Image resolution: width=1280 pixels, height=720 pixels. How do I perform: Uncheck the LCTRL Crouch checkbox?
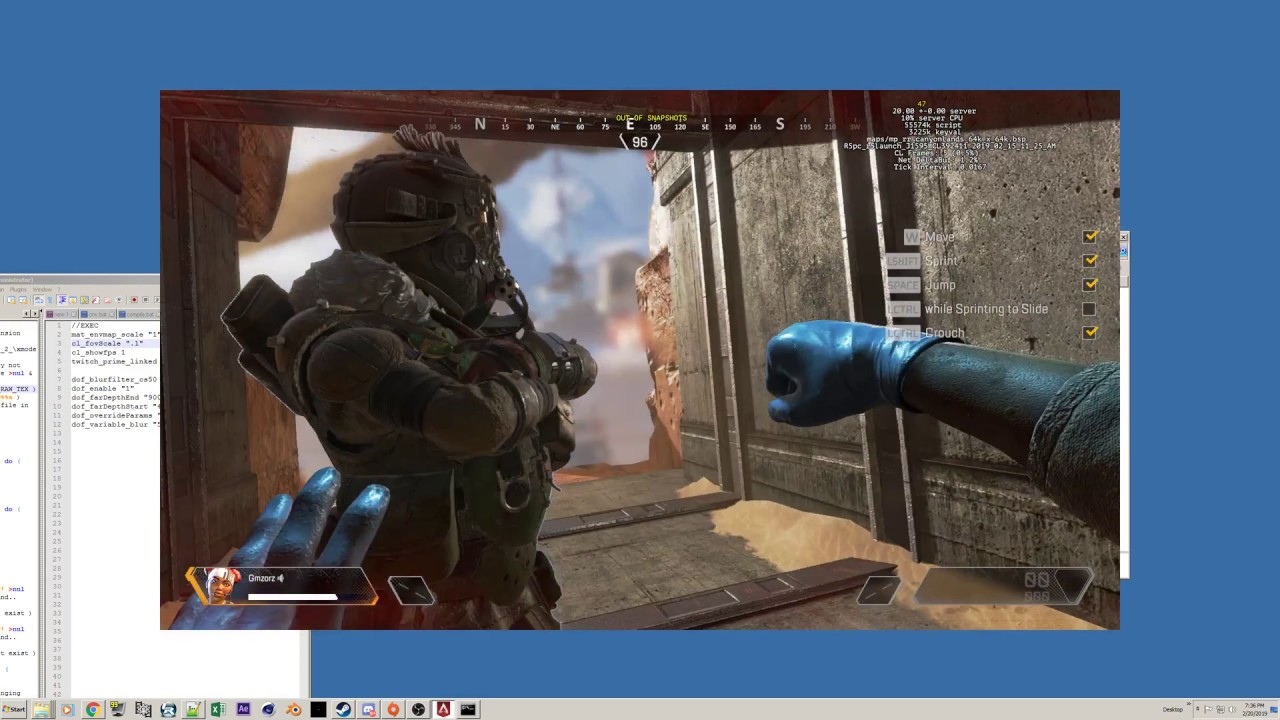pyautogui.click(x=1090, y=332)
